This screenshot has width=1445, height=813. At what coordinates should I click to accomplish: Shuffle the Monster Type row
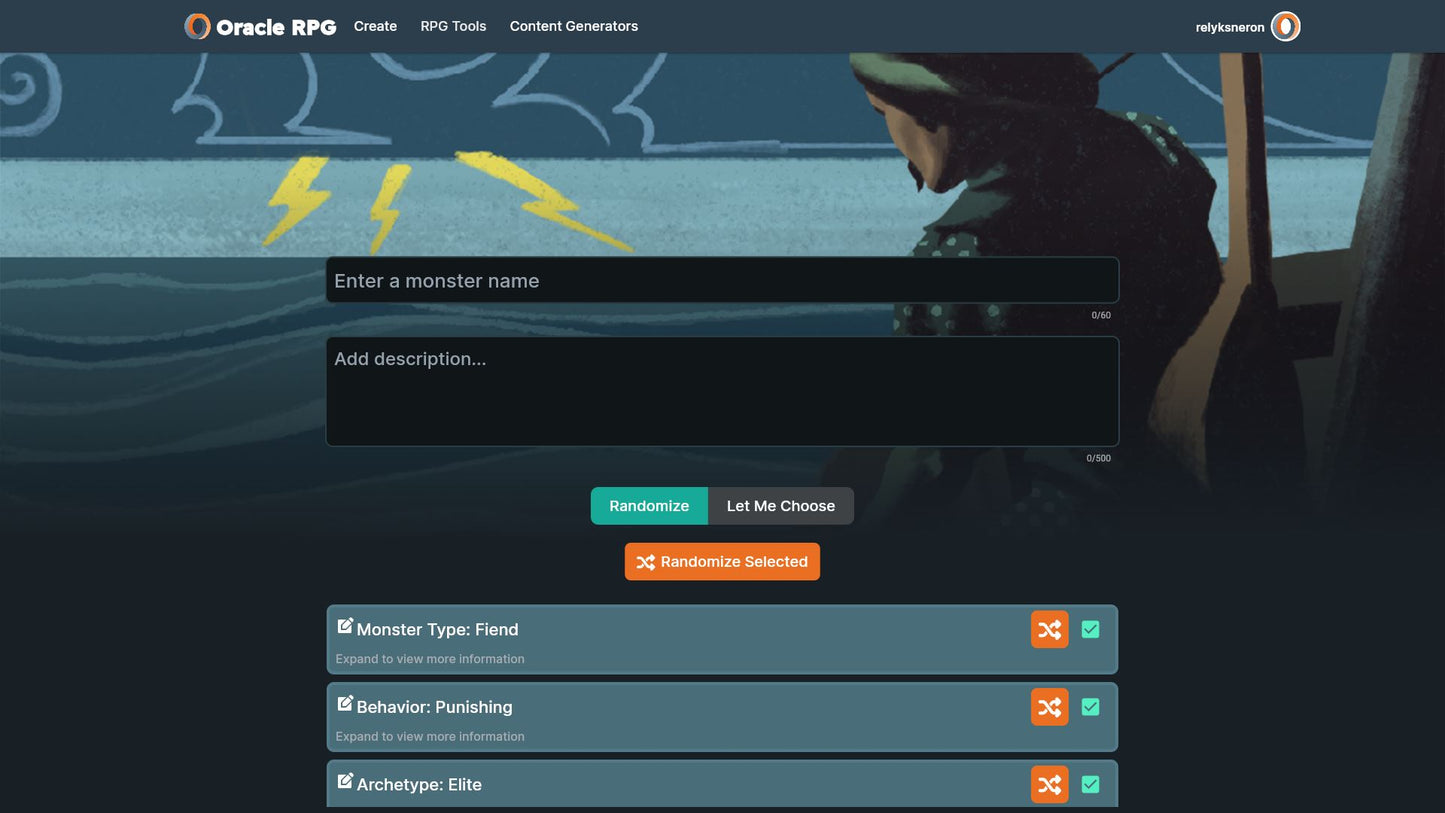point(1049,630)
